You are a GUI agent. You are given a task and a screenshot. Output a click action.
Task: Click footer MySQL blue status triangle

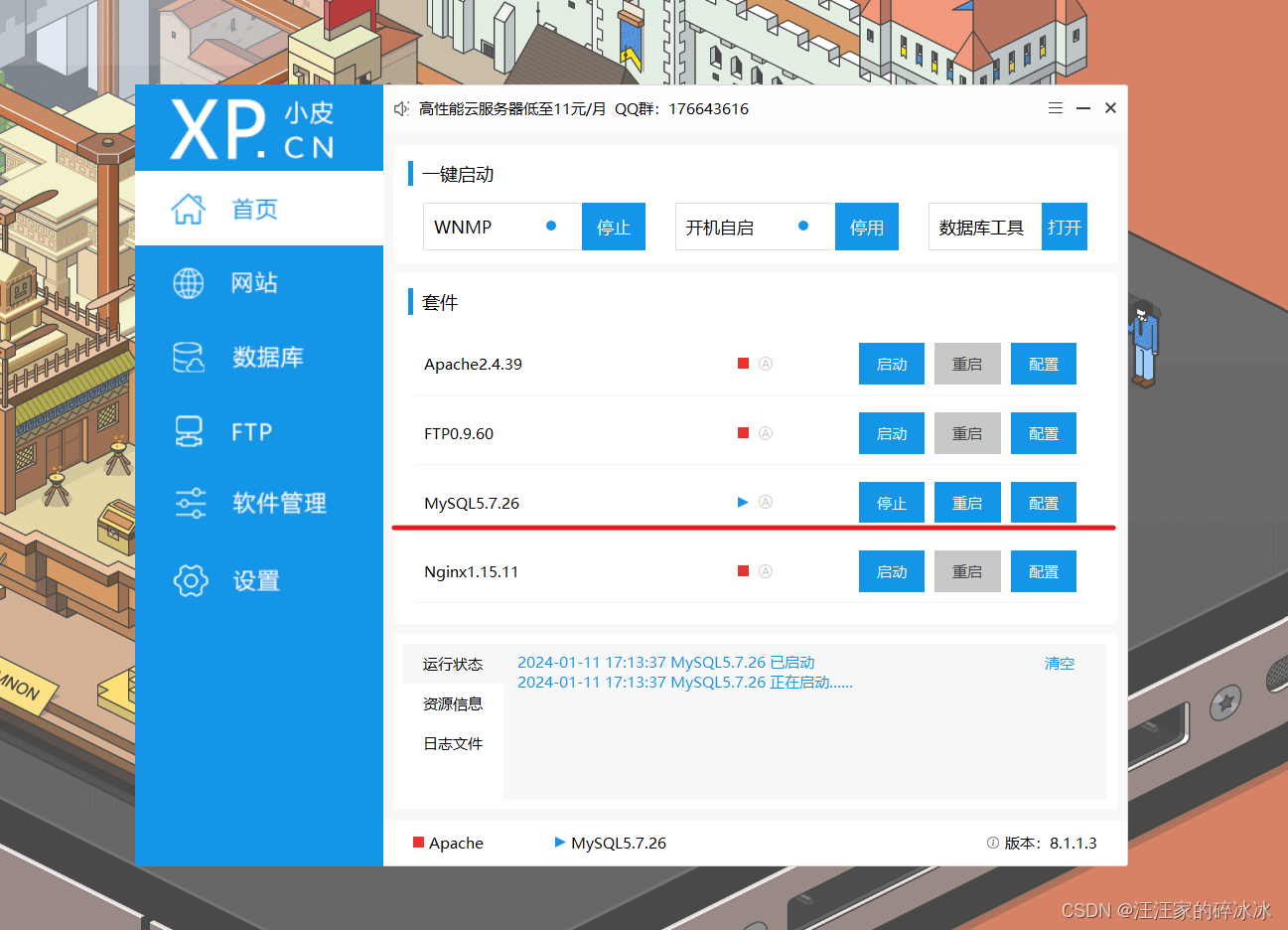(x=560, y=843)
